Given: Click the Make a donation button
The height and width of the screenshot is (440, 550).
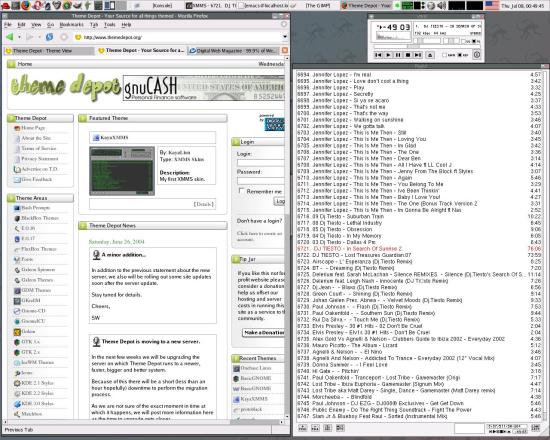Looking at the screenshot, I should point(264,332).
